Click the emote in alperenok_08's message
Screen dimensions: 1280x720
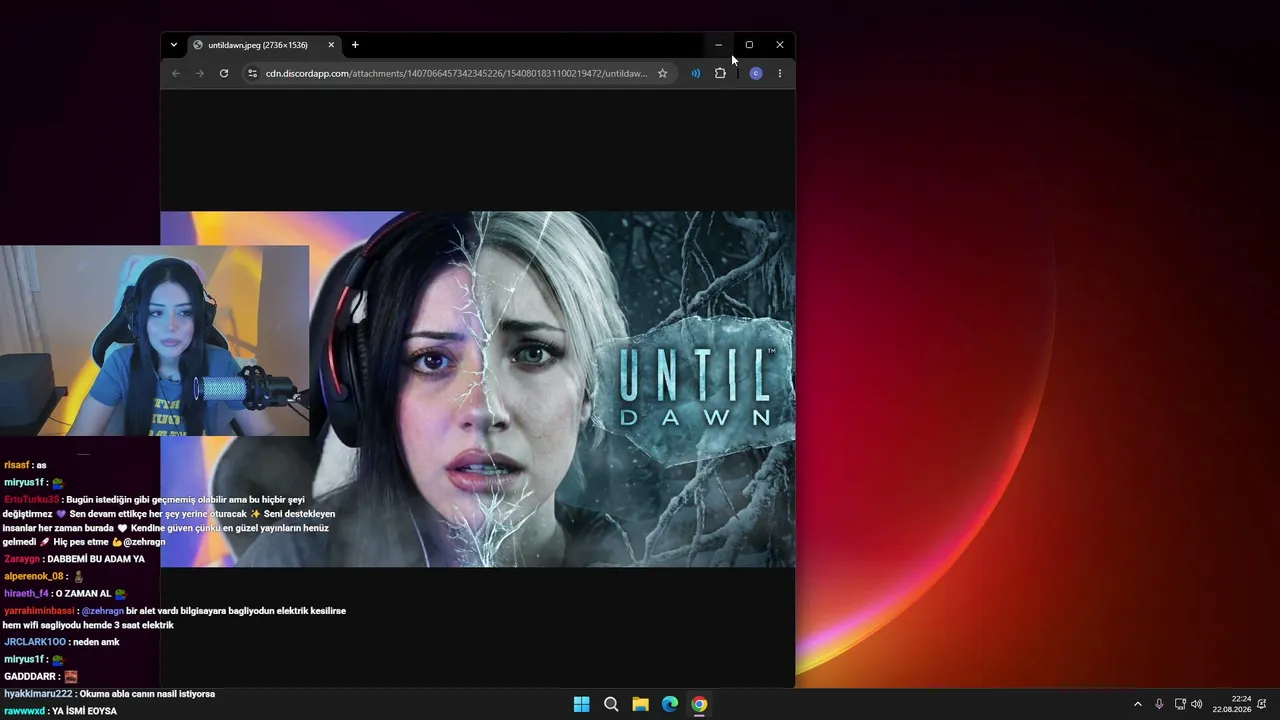tap(79, 577)
